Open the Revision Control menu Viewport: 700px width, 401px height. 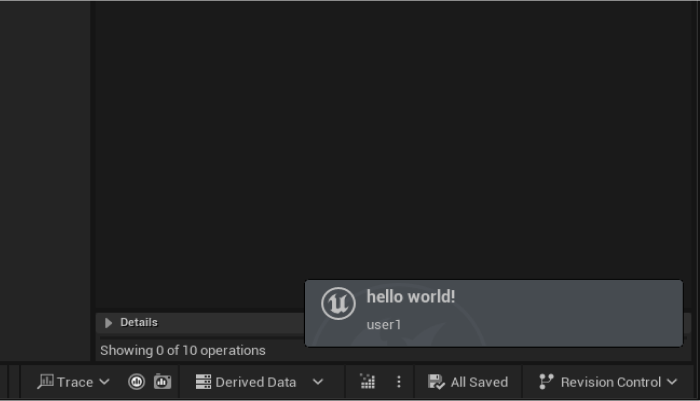tap(608, 382)
